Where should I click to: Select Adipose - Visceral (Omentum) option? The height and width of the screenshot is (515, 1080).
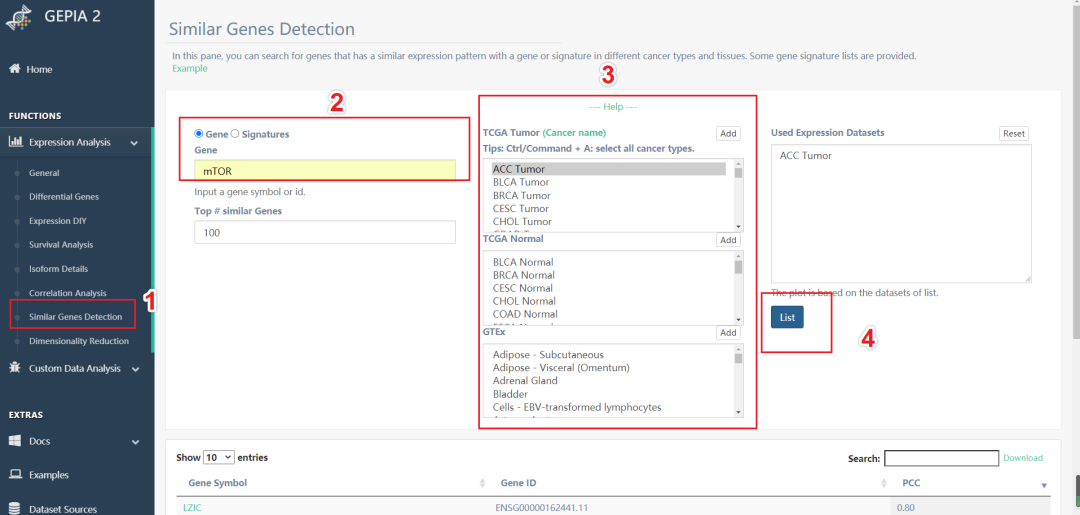click(x=608, y=368)
